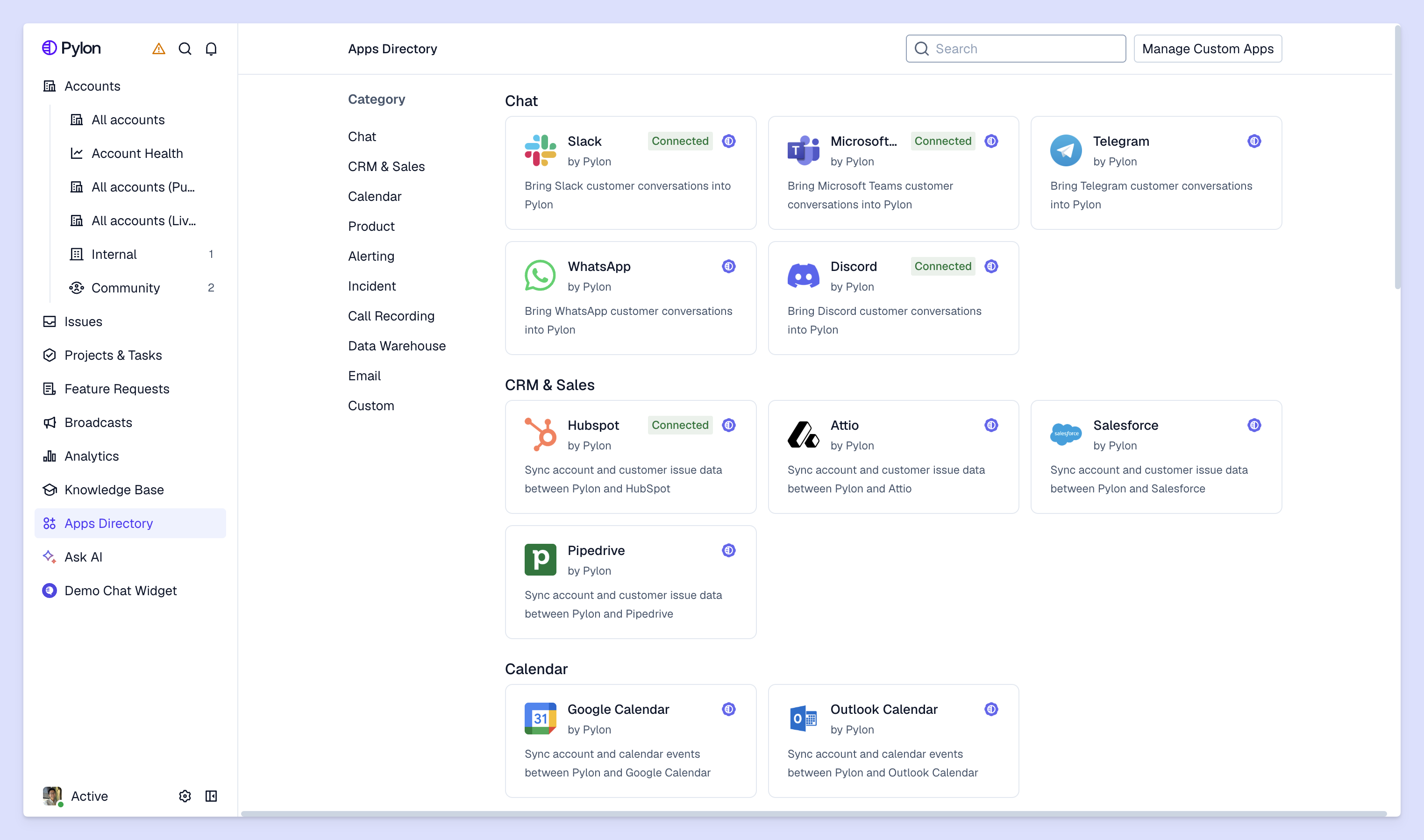Click Pylon badge on Pipedrive card
The width and height of the screenshot is (1424, 840).
pos(728,550)
